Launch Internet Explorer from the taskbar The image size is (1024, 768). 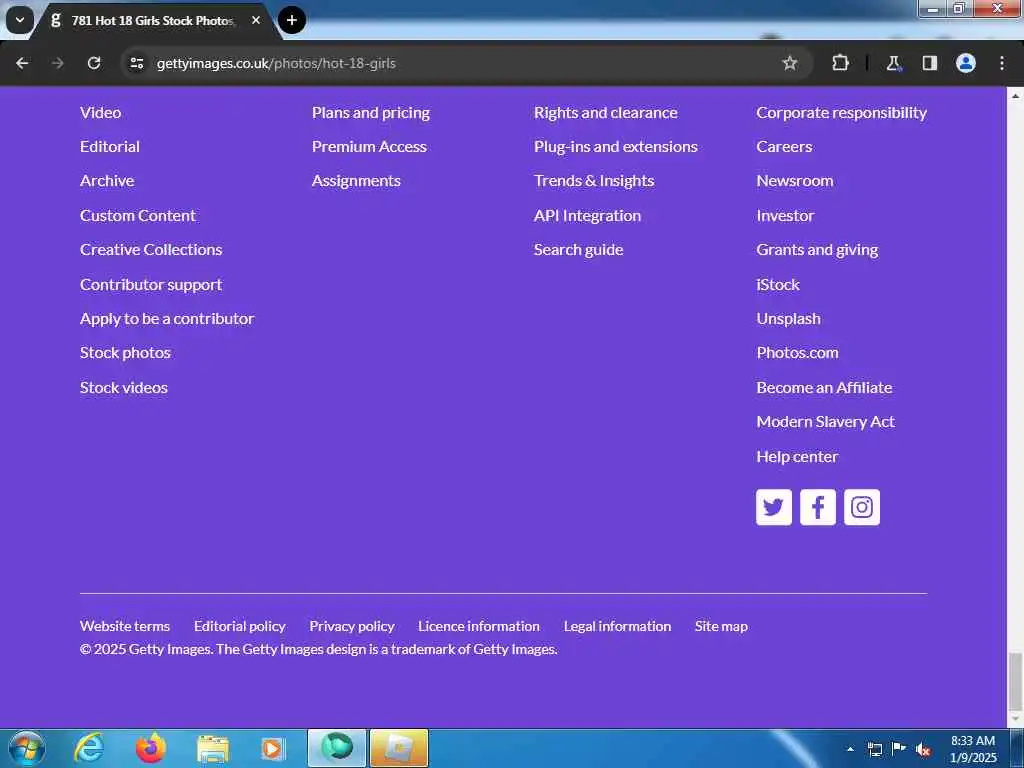tap(89, 748)
